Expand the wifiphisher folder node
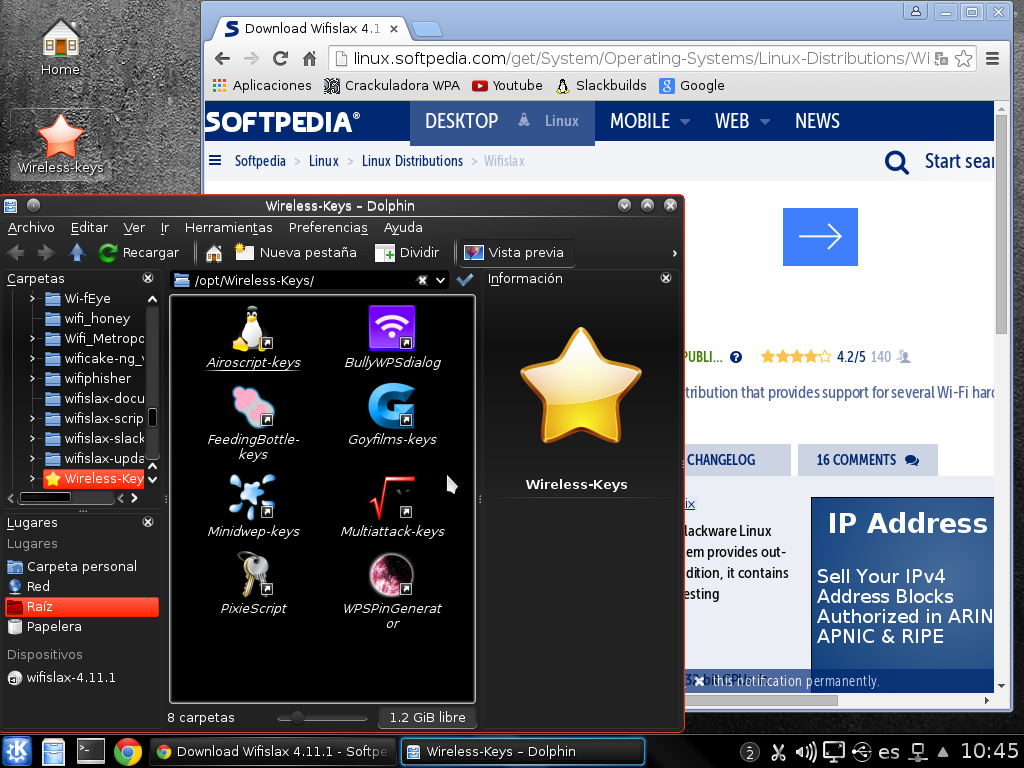 (x=32, y=378)
